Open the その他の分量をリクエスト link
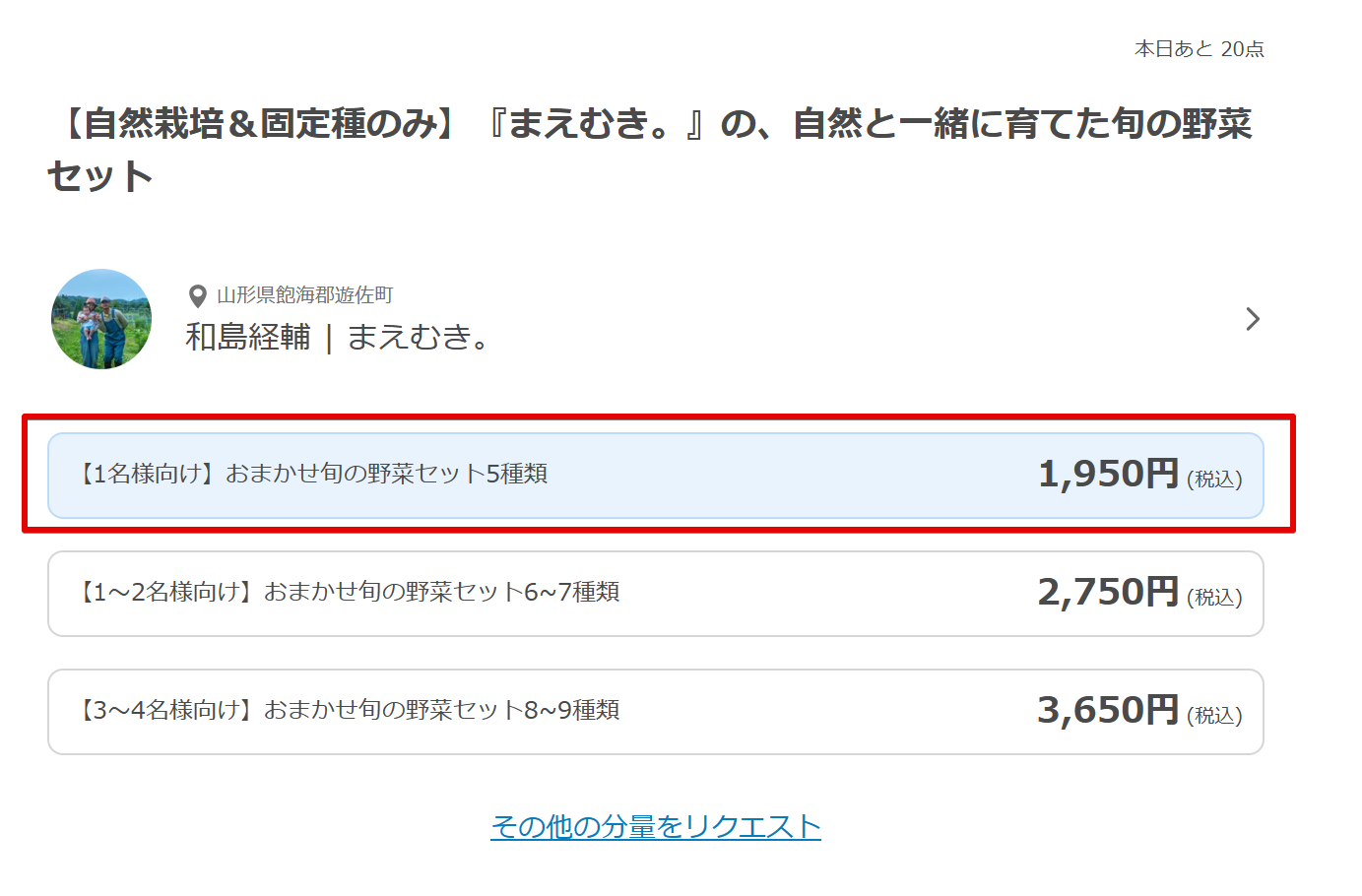The image size is (1362, 896). (x=655, y=826)
